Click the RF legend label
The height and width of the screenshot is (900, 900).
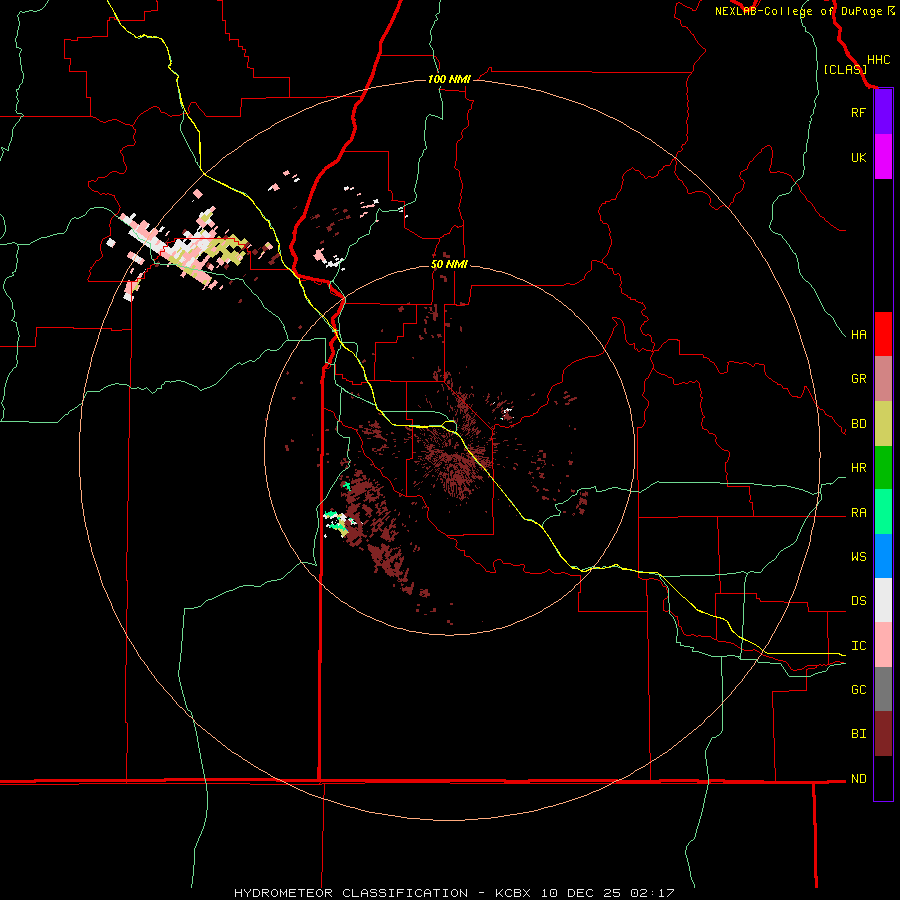[x=858, y=113]
